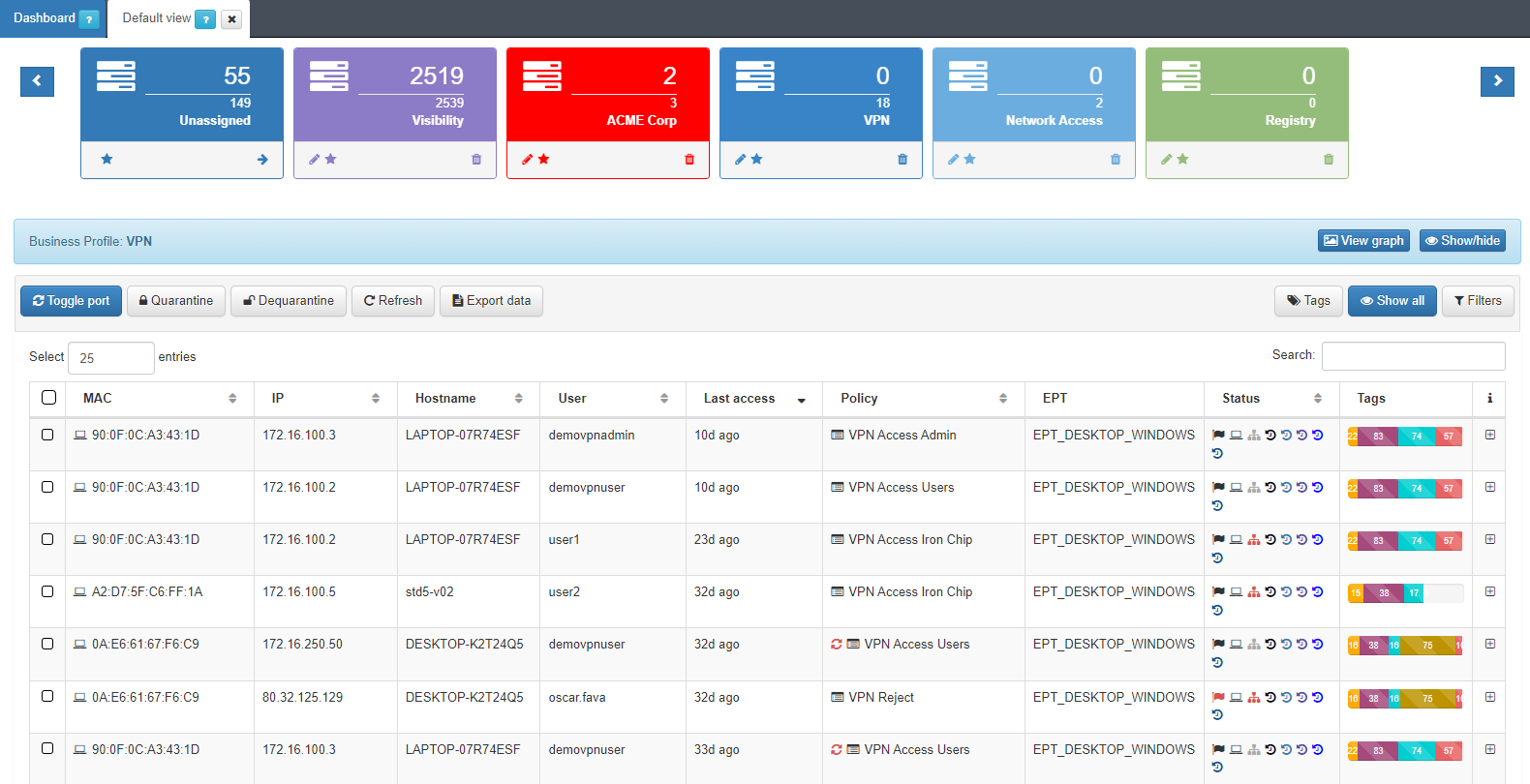The height and width of the screenshot is (784, 1530).
Task: Favorite the VPN card via star icon
Action: pyautogui.click(x=756, y=159)
